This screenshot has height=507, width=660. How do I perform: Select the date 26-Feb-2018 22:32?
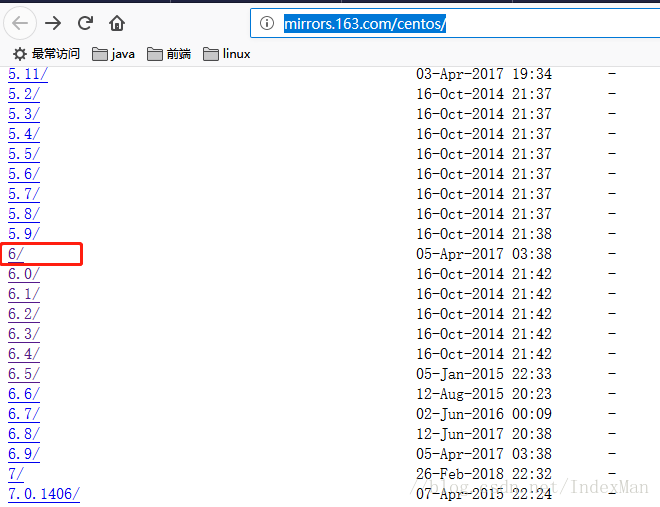coord(484,474)
